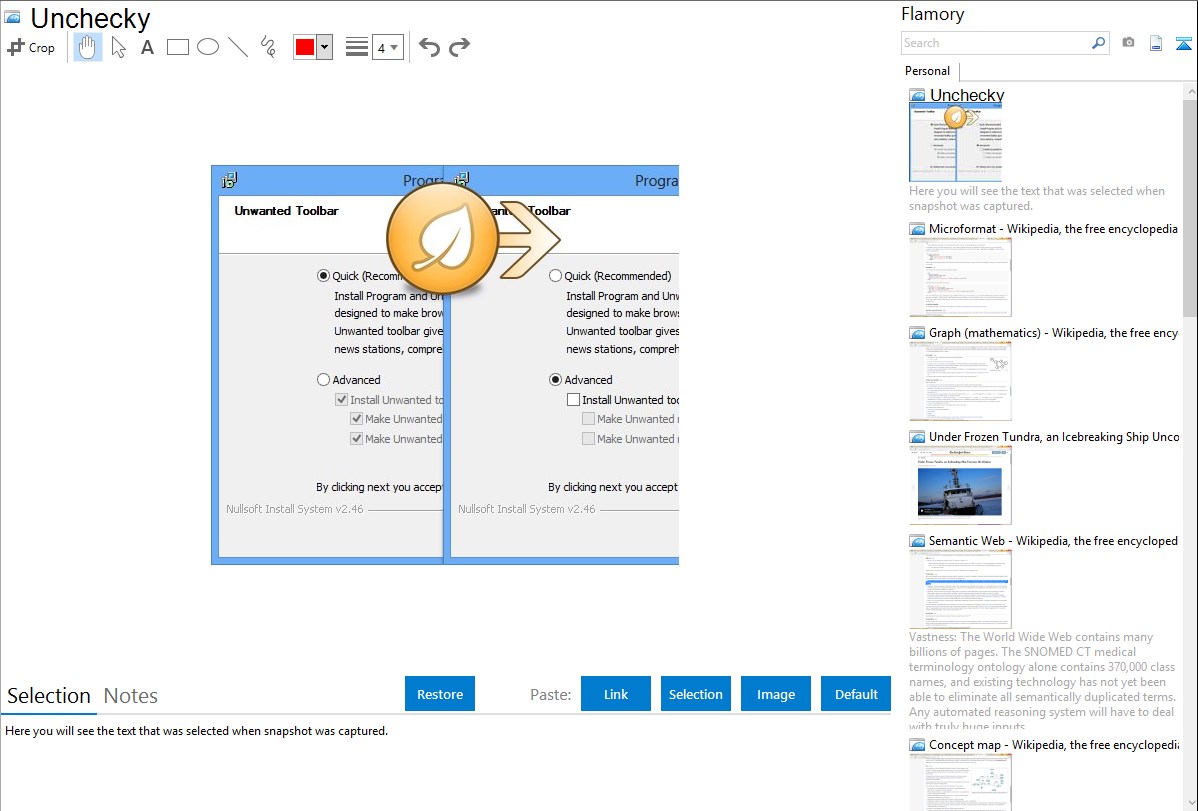The width and height of the screenshot is (1198, 811).
Task: Click the page document icon near search
Action: 1156,43
